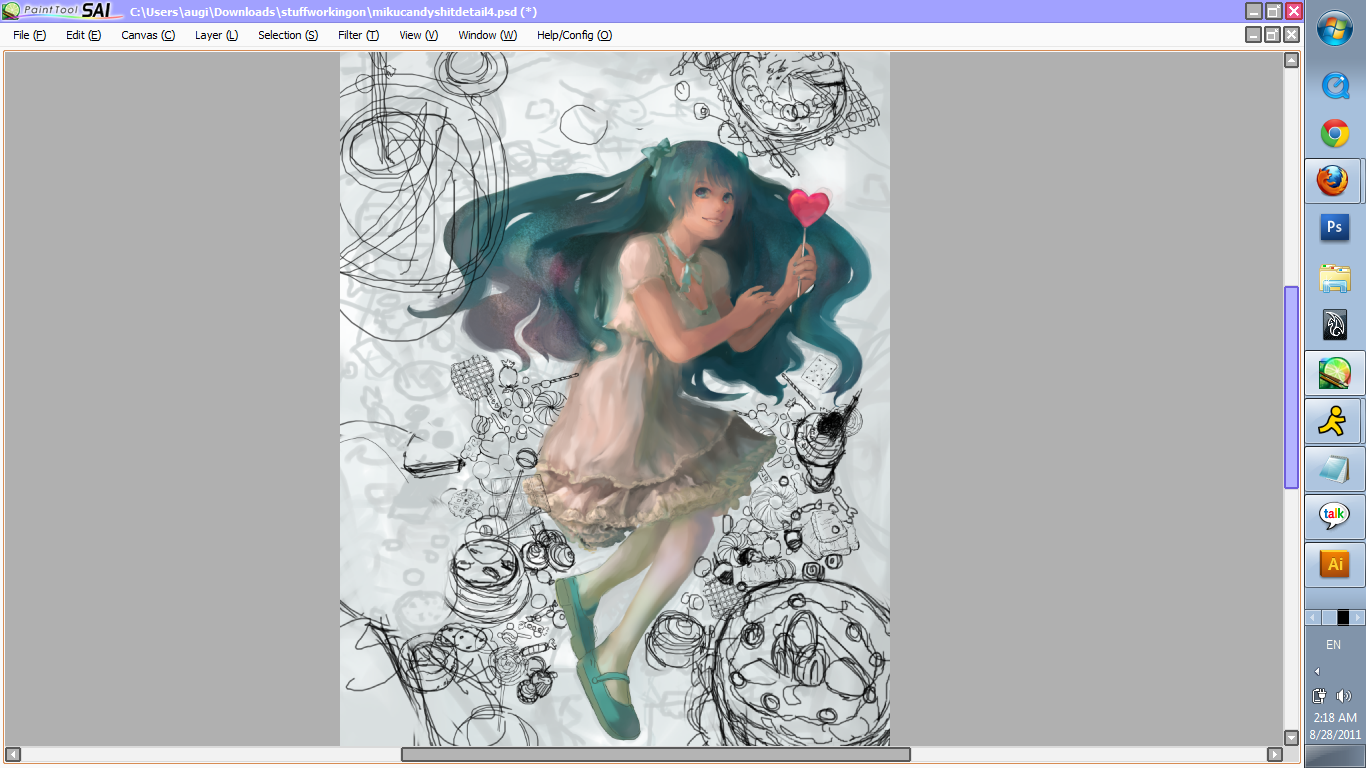Open the Notepad taskbar icon
Image resolution: width=1366 pixels, height=768 pixels.
[x=1335, y=469]
